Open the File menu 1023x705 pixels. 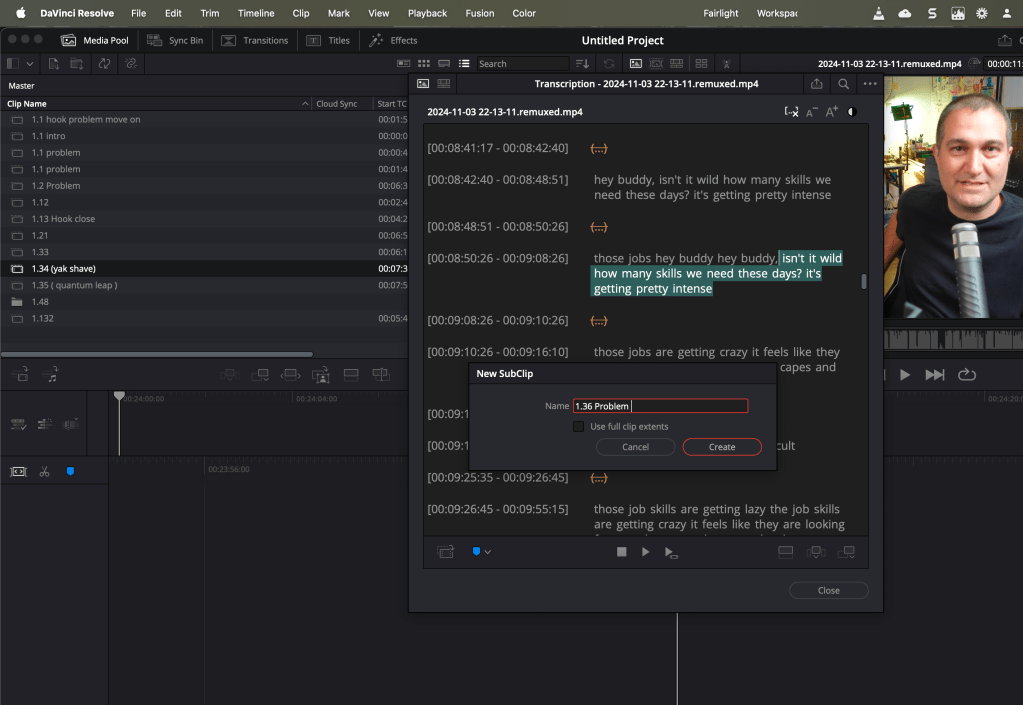pos(138,13)
